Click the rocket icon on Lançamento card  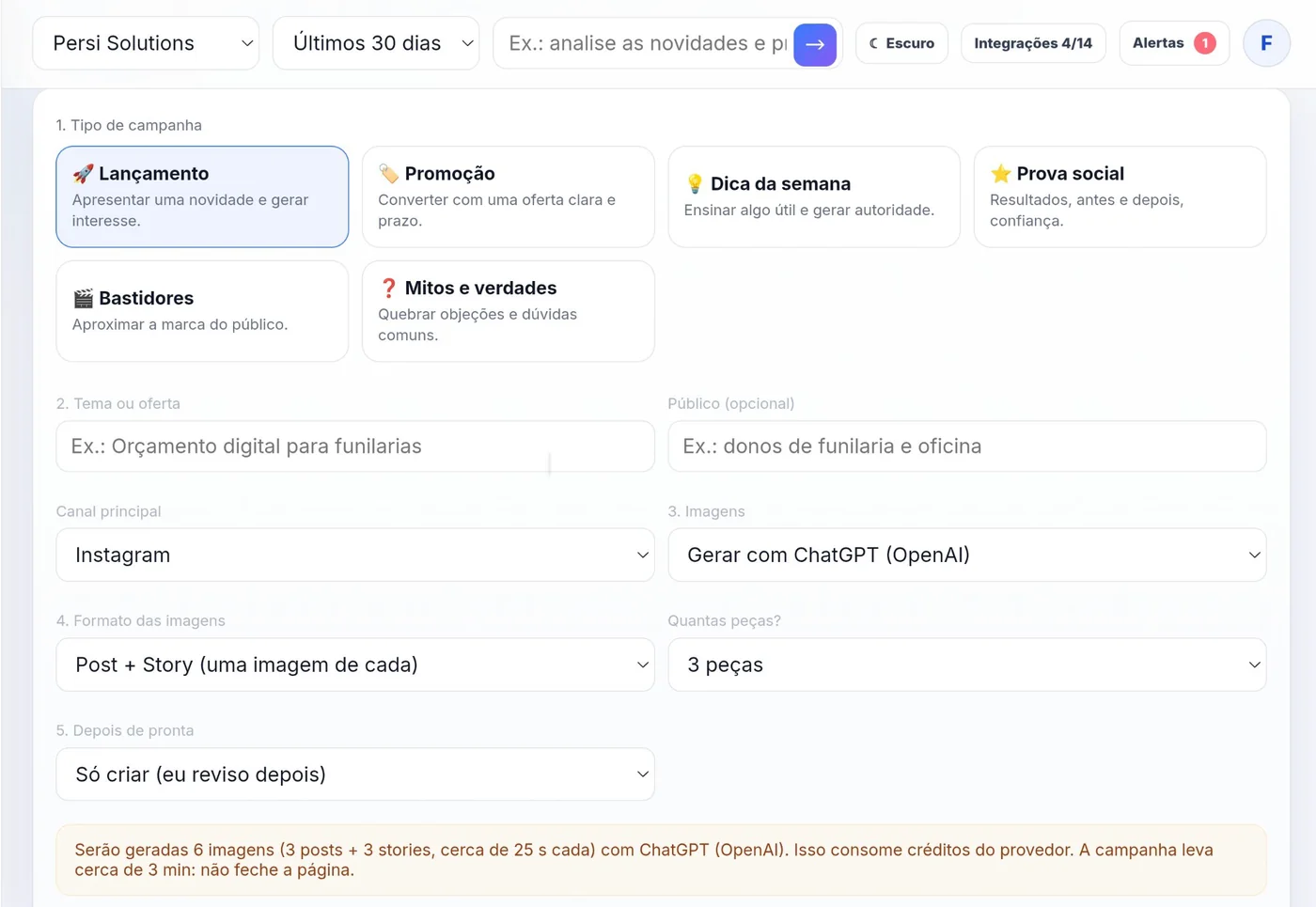pyautogui.click(x=83, y=174)
